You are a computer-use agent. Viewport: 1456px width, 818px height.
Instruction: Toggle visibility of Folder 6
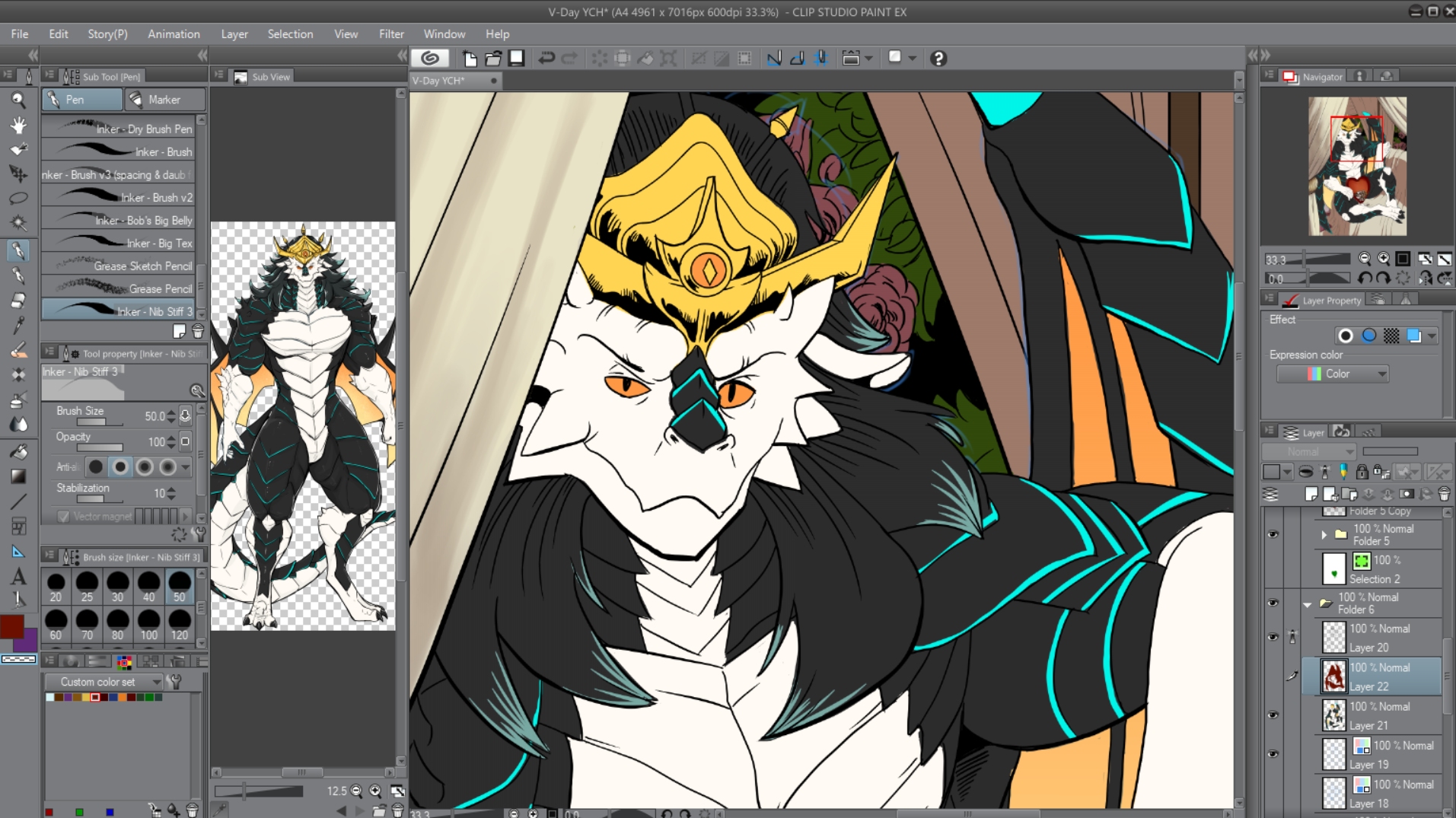pos(1273,603)
